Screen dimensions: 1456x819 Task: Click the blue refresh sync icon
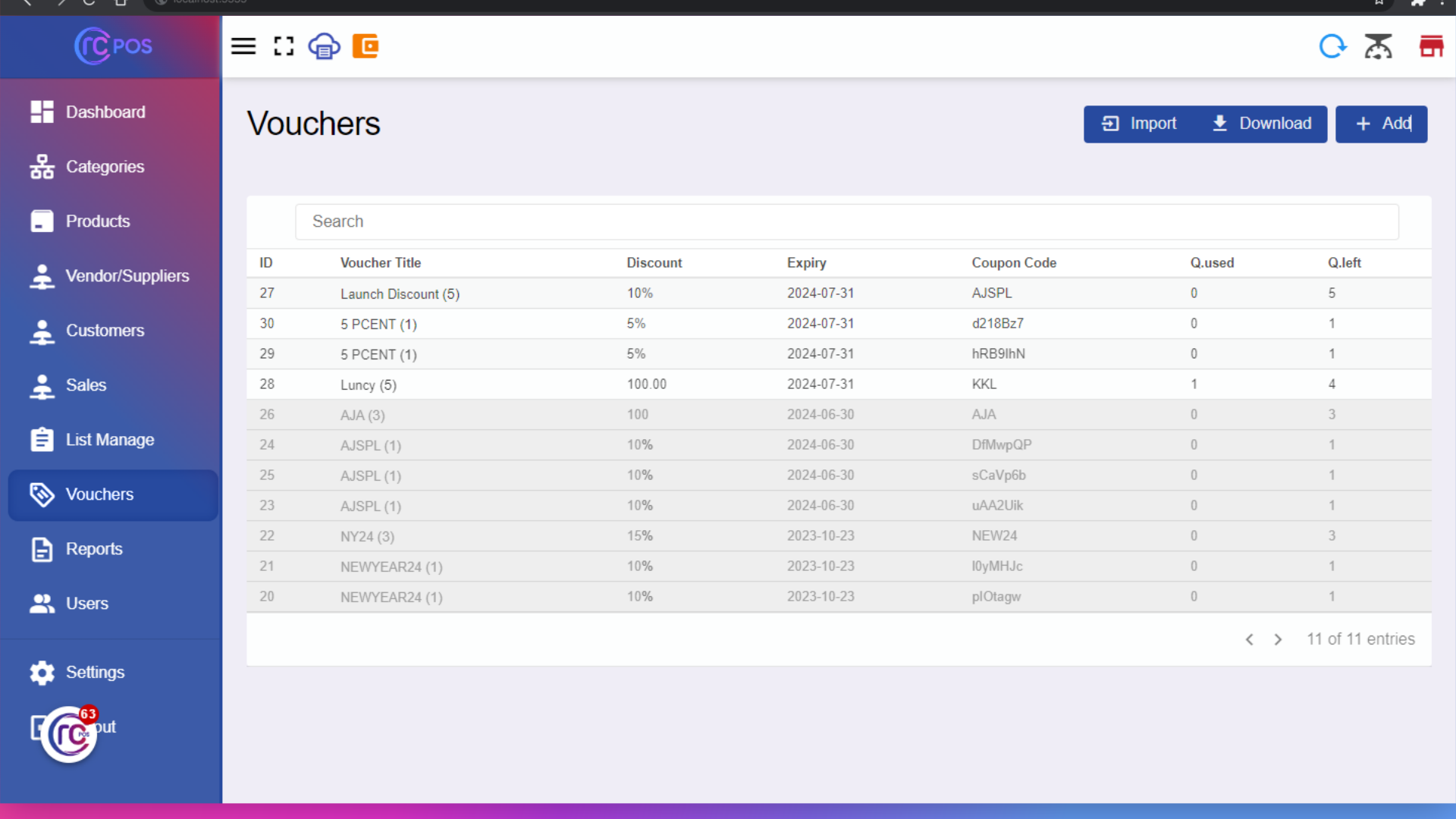pos(1332,46)
